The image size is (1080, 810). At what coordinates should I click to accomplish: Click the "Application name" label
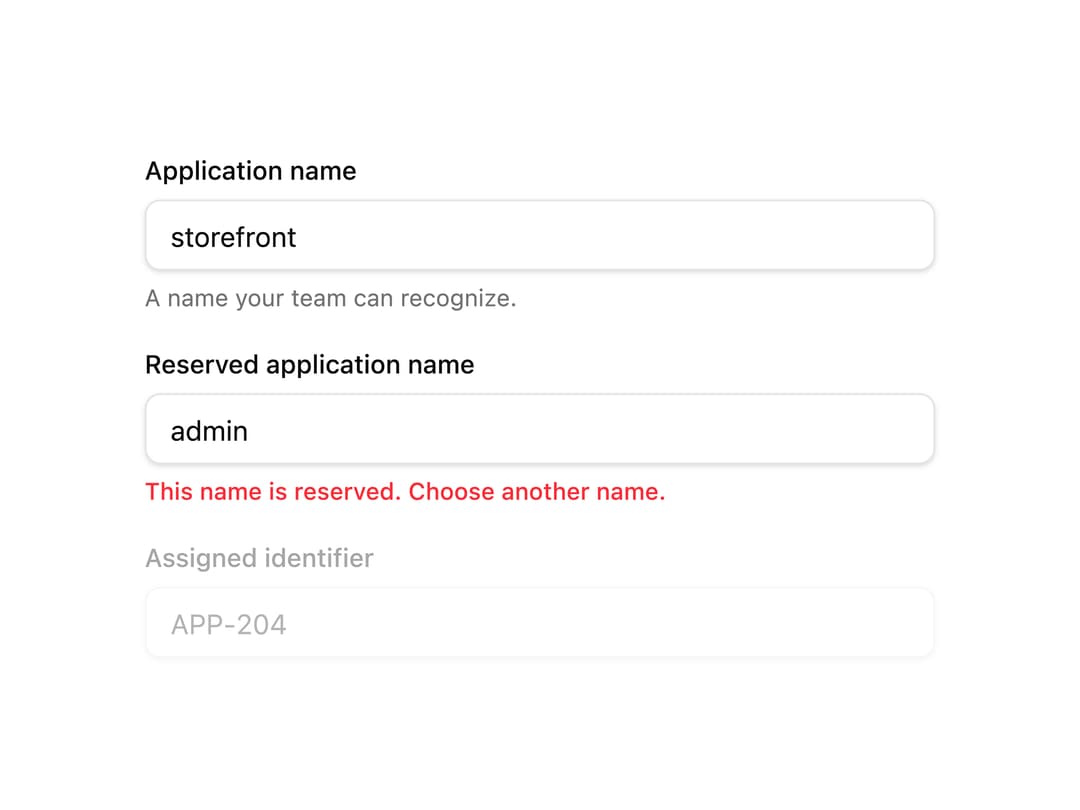tap(251, 171)
